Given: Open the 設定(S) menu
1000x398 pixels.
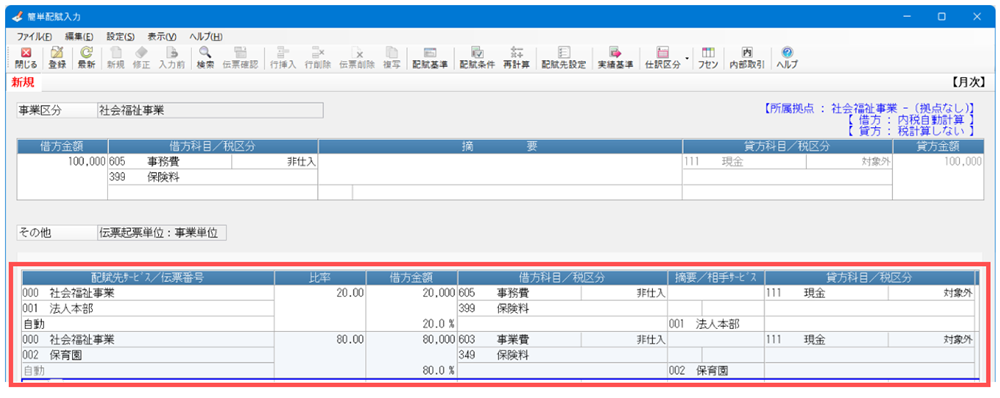Looking at the screenshot, I should (121, 36).
